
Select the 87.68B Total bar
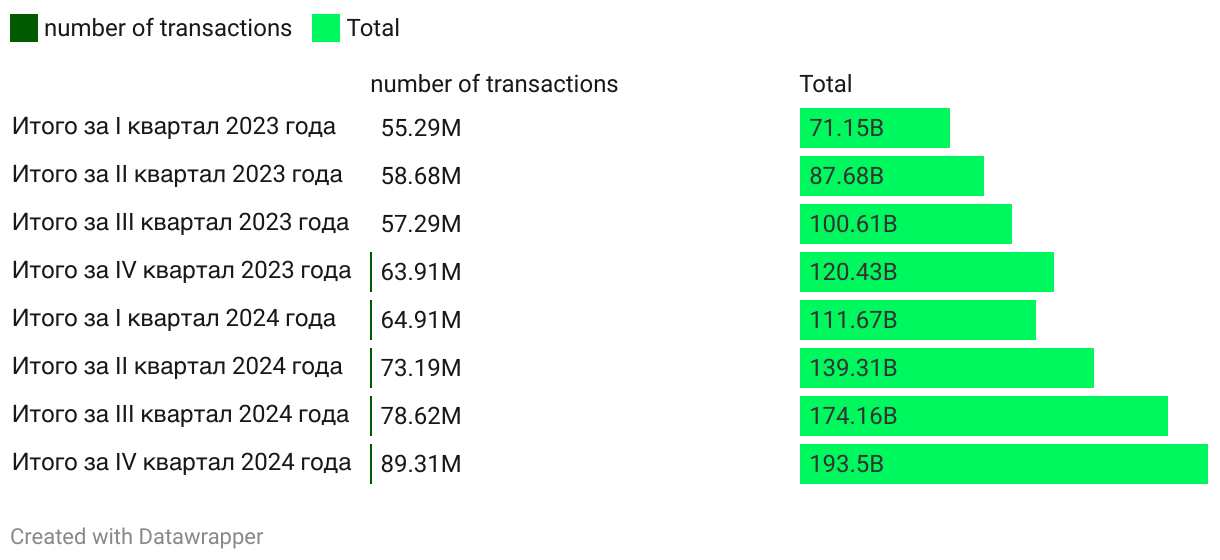[891, 176]
